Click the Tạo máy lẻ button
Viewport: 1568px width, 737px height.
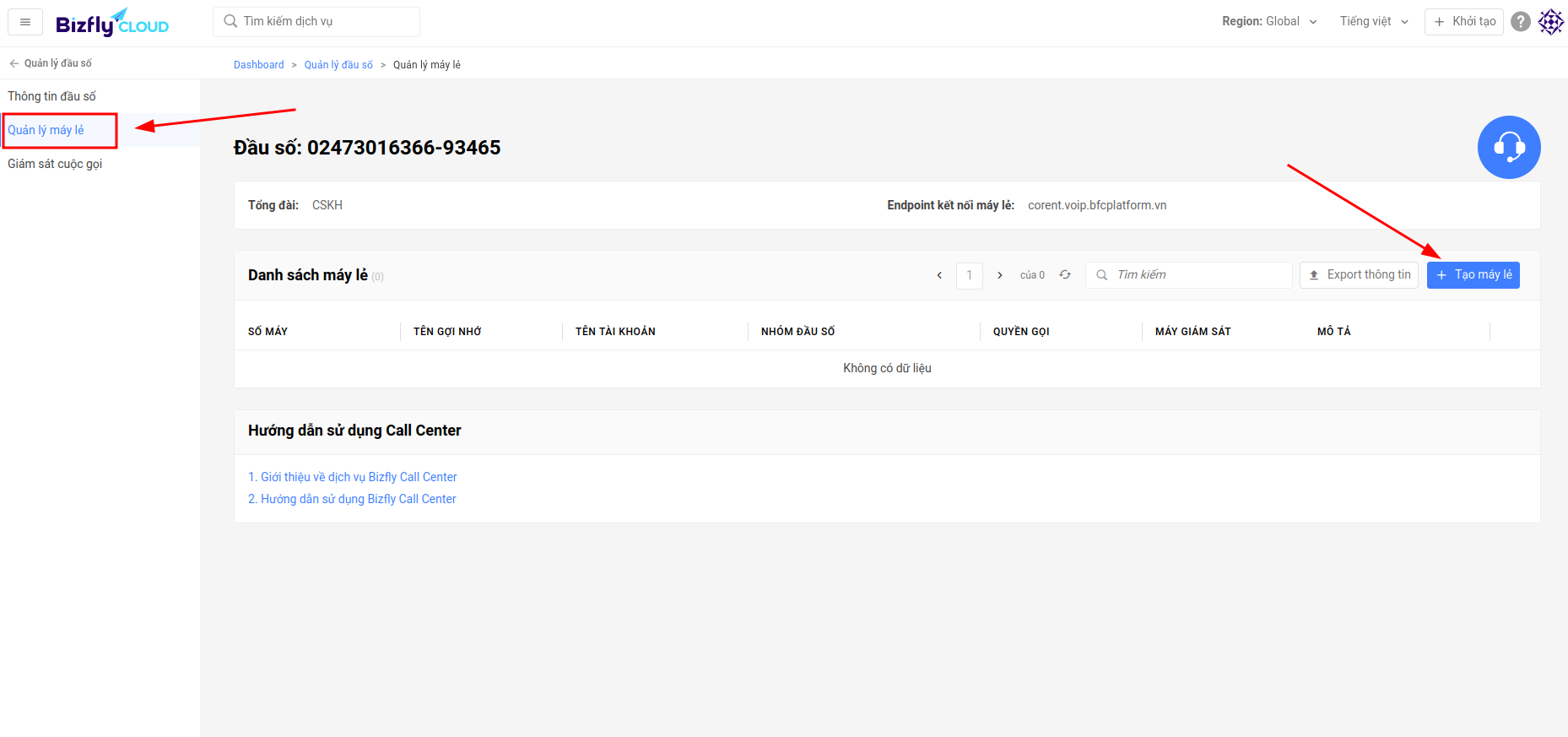pyautogui.click(x=1473, y=275)
